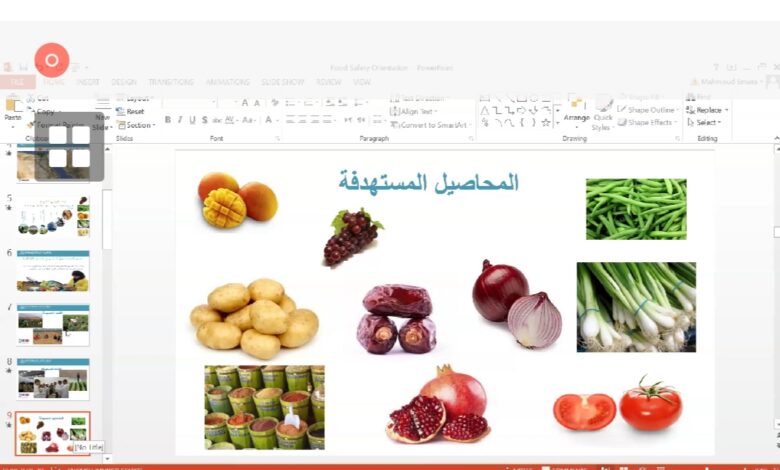Select slide 6 thumbnail in the panel

[53, 270]
